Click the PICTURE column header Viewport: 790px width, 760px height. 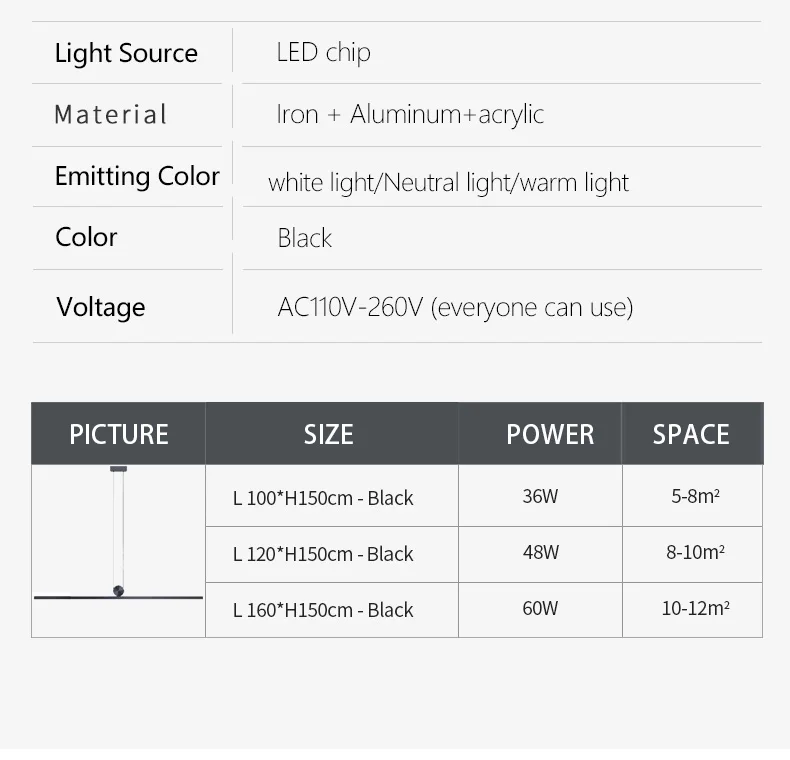118,434
